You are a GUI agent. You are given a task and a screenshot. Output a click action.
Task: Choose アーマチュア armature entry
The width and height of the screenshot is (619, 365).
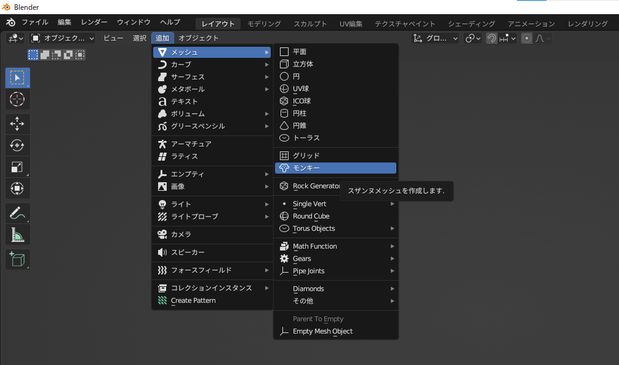(x=212, y=144)
